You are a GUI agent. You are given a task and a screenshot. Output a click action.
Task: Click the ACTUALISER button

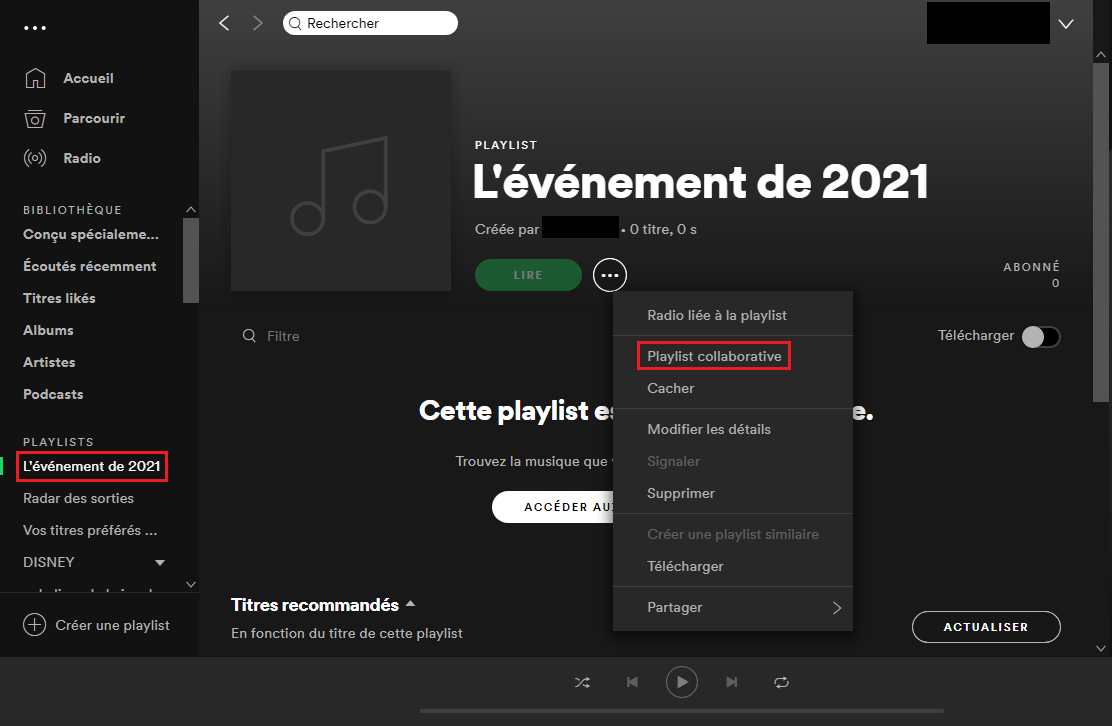(x=986, y=627)
